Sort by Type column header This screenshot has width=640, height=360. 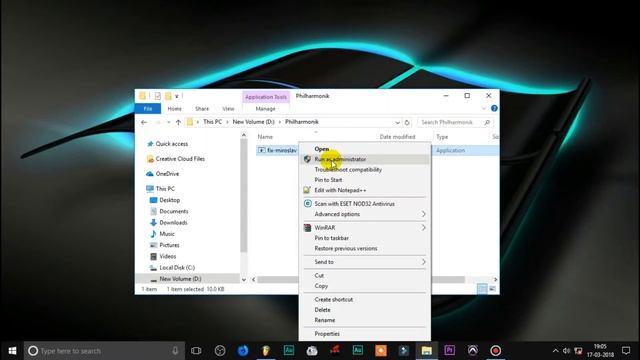point(442,137)
